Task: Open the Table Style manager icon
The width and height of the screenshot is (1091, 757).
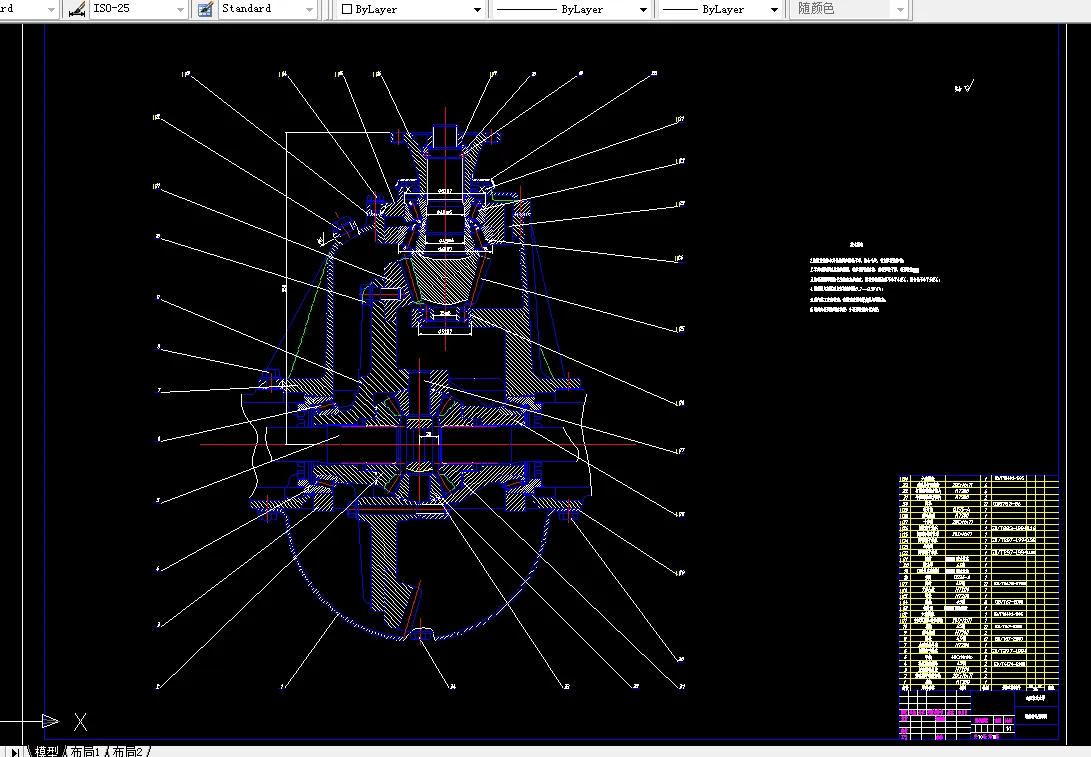Action: pos(205,10)
